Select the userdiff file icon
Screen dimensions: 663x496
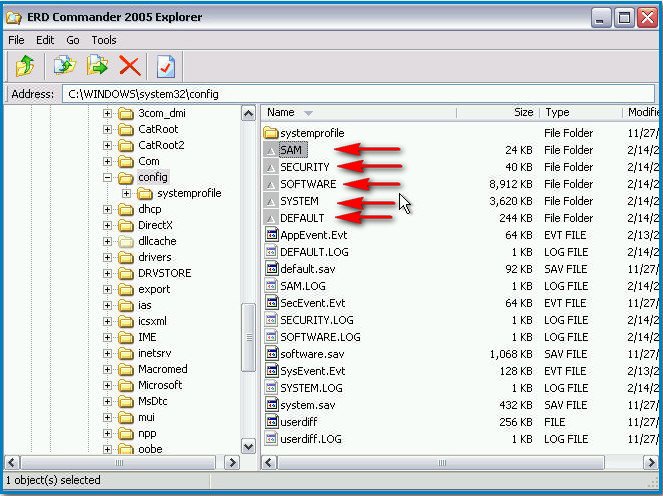coord(271,422)
